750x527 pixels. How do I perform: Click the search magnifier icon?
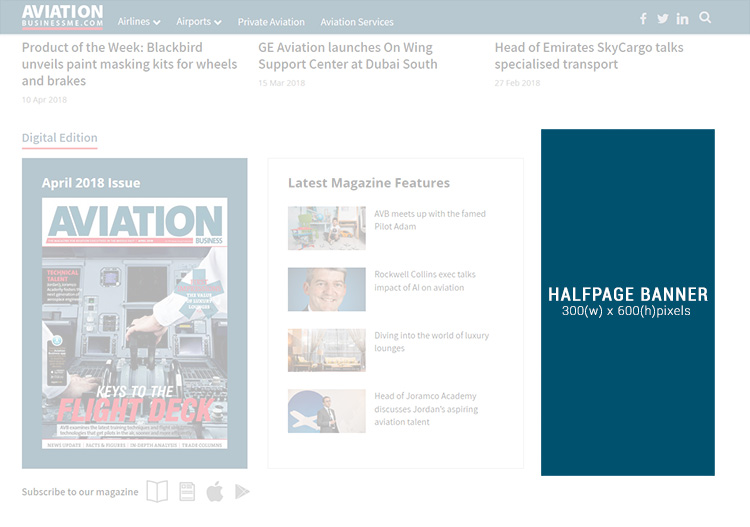(705, 18)
